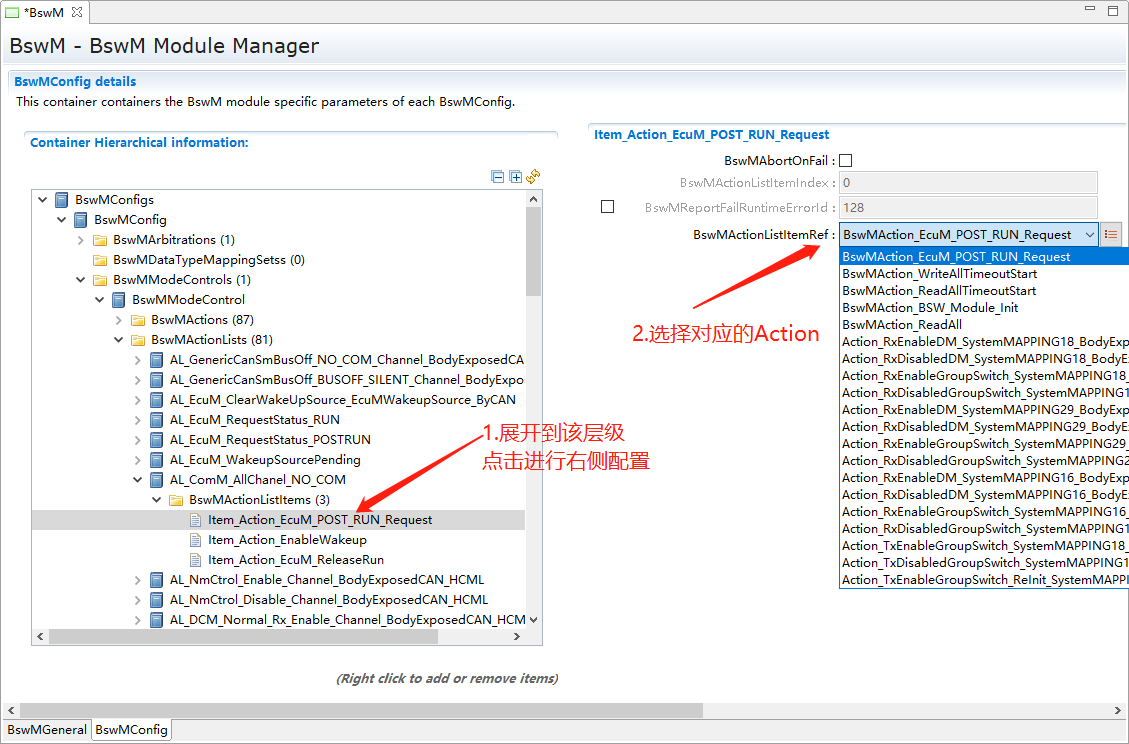Open the BswMActionListItemRef dropdown arrow
The height and width of the screenshot is (744, 1129).
tap(1089, 235)
